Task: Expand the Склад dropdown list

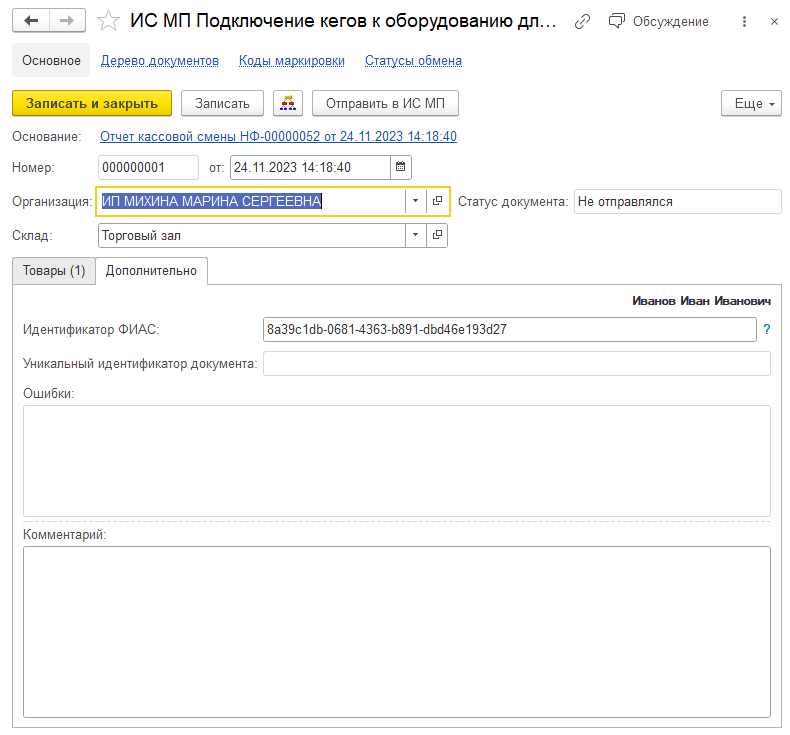Action: point(415,235)
